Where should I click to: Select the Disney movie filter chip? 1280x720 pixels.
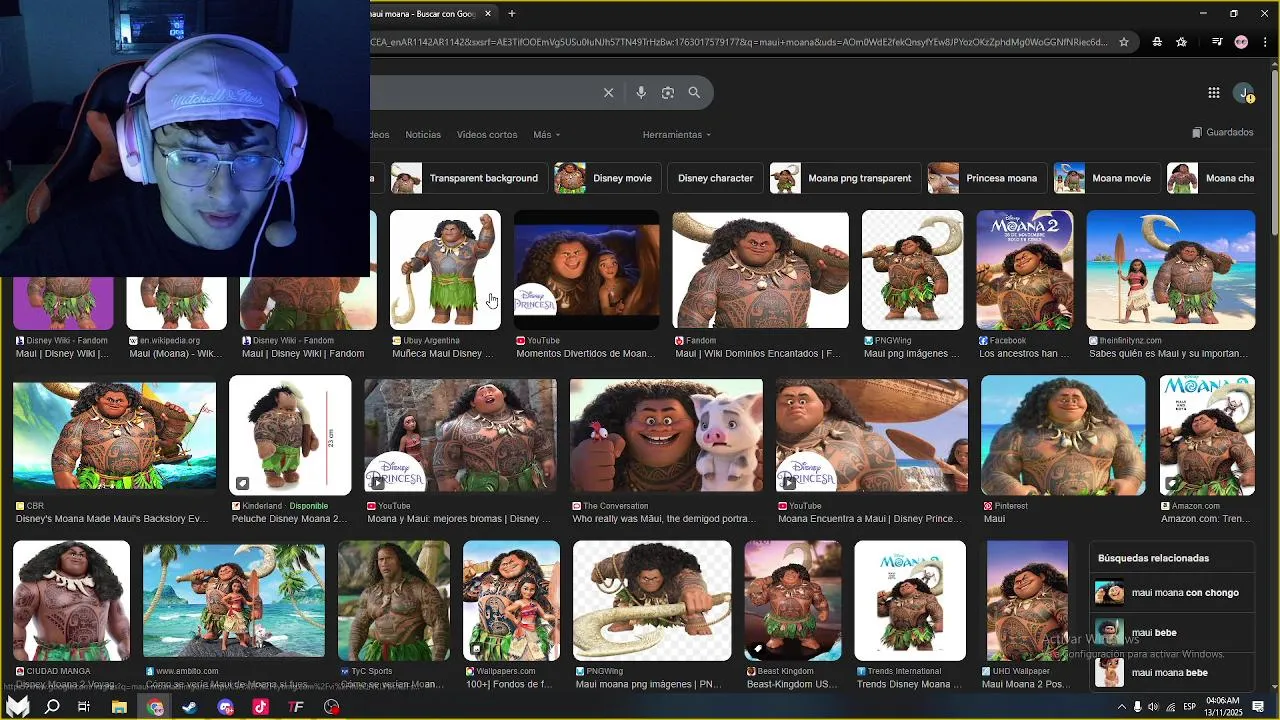[607, 178]
